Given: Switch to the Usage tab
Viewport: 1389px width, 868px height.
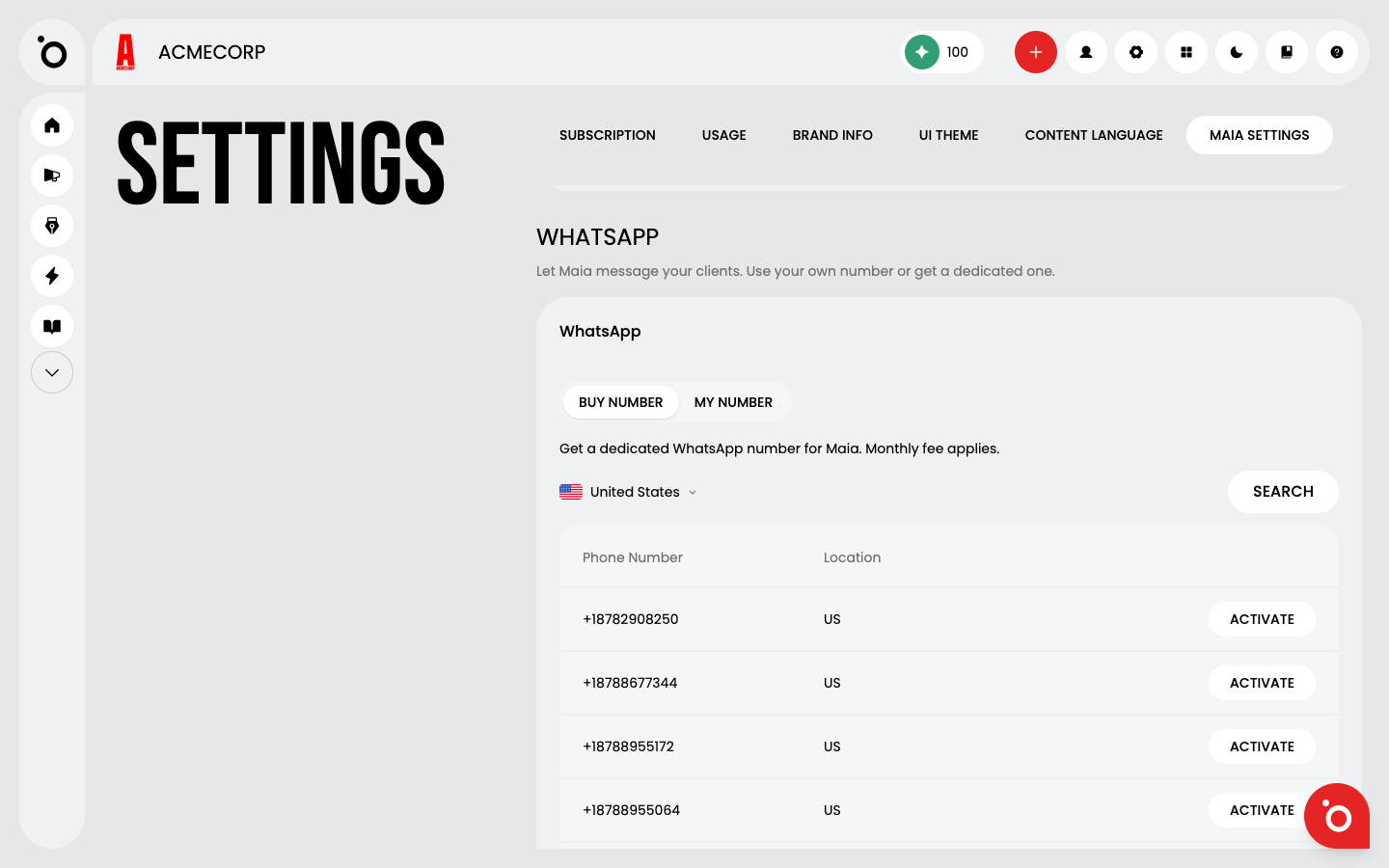Looking at the screenshot, I should click(724, 135).
